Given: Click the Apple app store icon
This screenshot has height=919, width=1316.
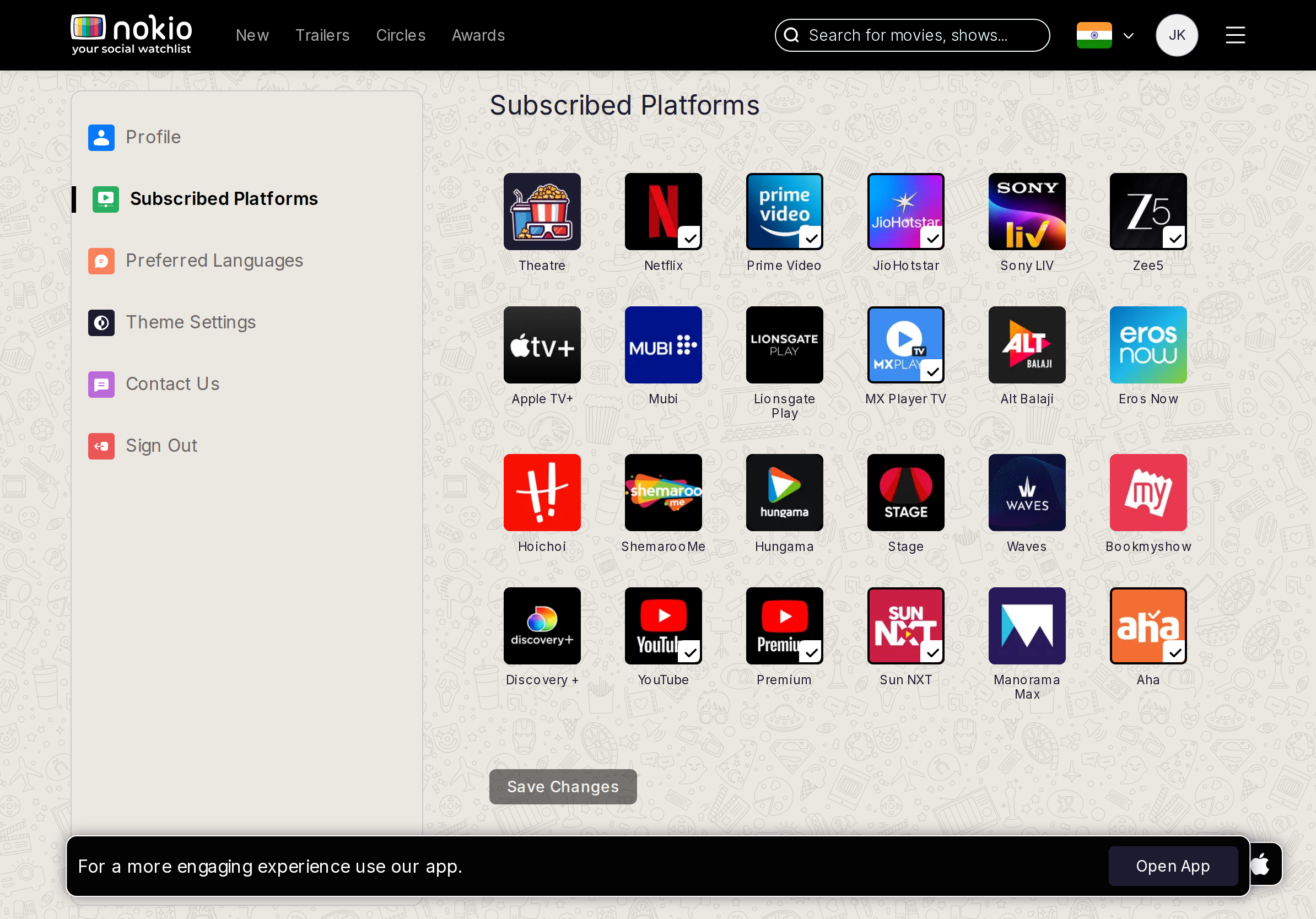Looking at the screenshot, I should [1261, 864].
